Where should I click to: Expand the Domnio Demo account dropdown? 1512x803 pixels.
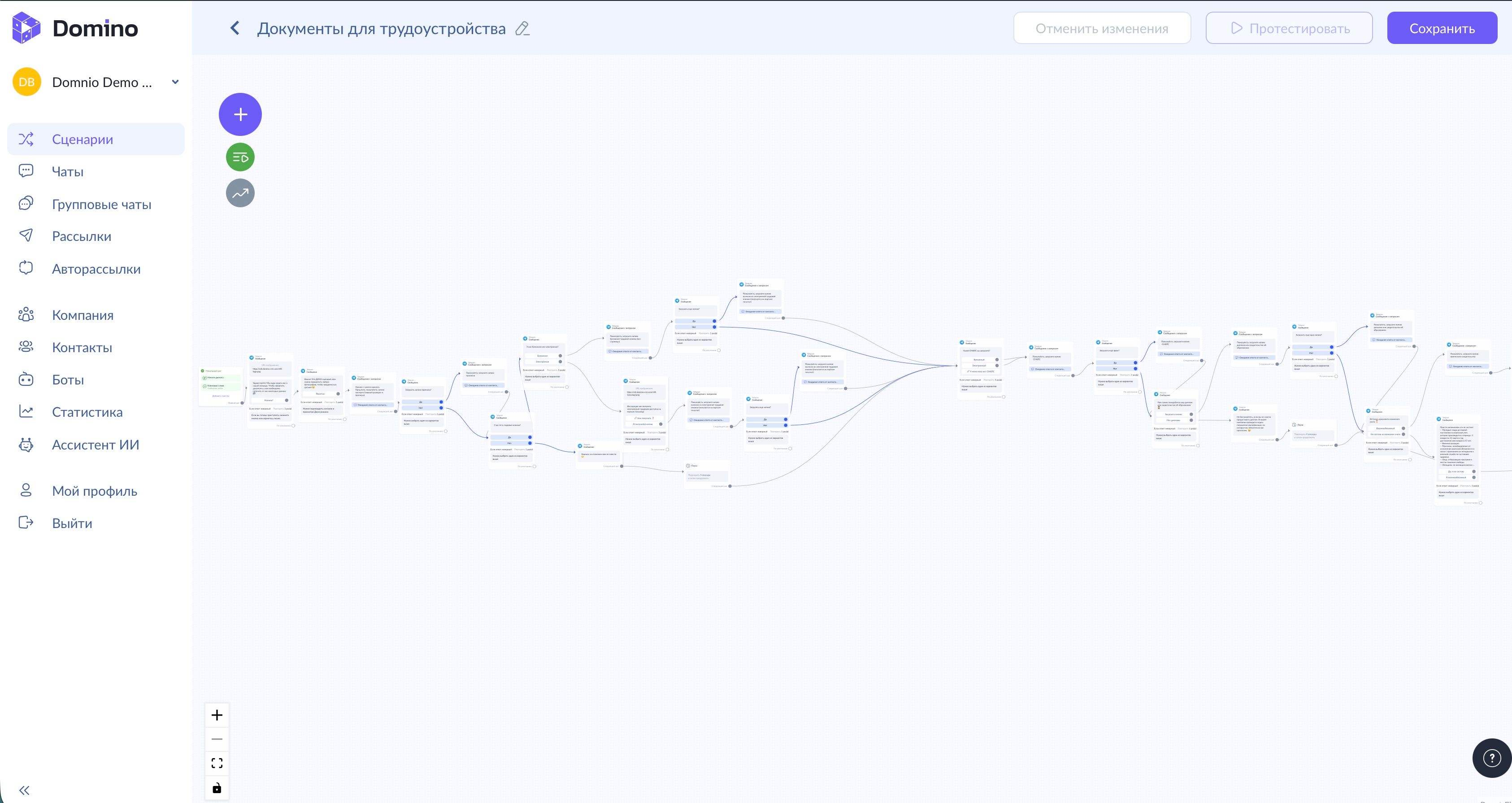point(174,82)
